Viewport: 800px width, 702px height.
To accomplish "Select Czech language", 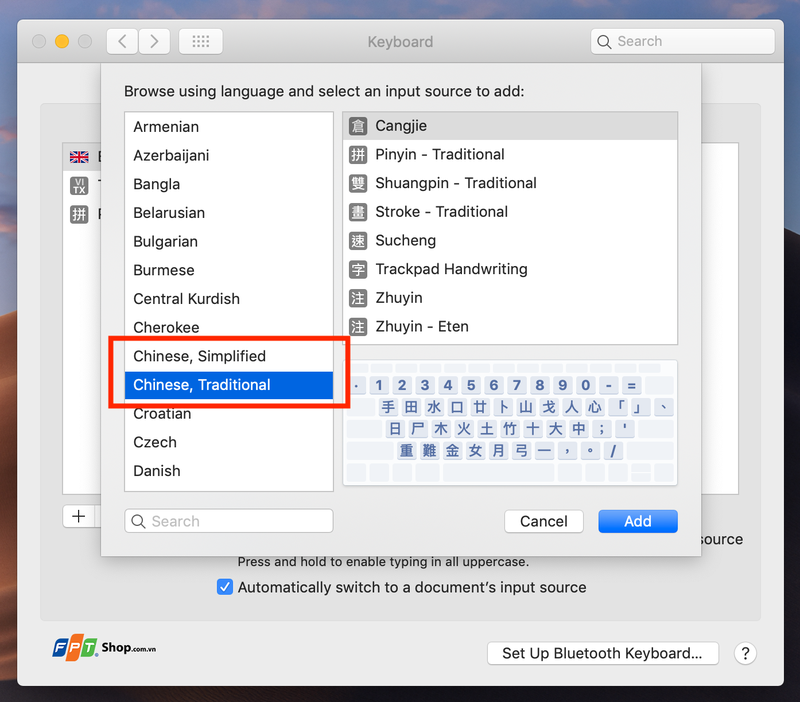I will pyautogui.click(x=229, y=442).
